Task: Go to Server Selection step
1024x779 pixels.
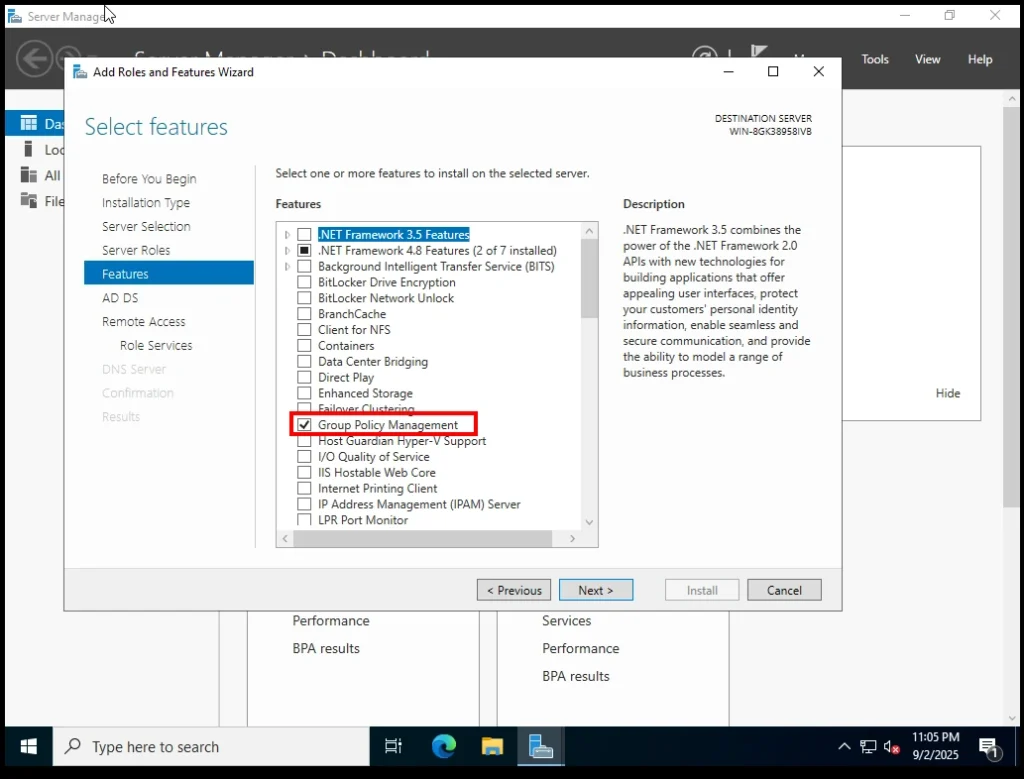Action: point(146,227)
